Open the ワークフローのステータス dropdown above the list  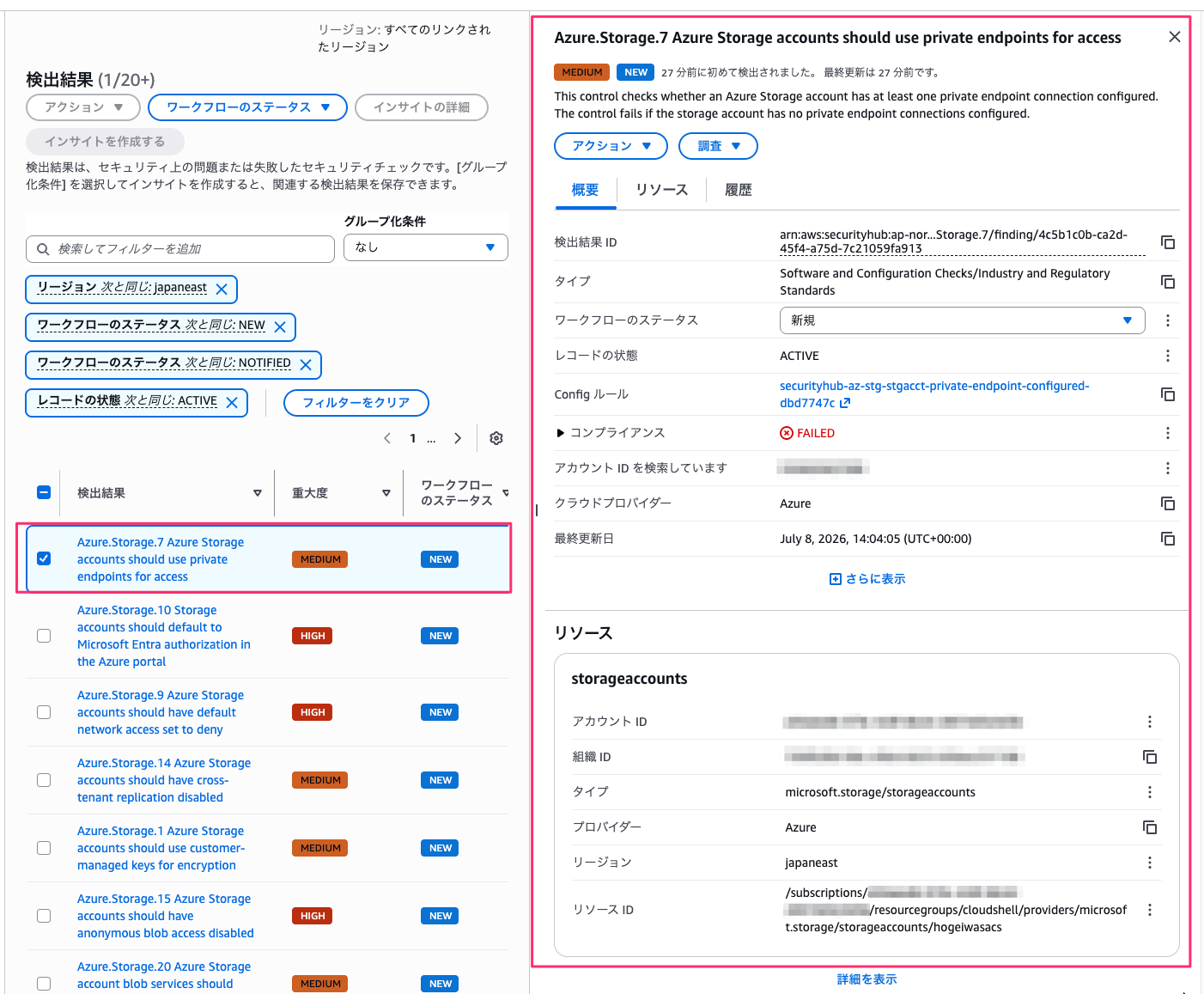[x=247, y=107]
